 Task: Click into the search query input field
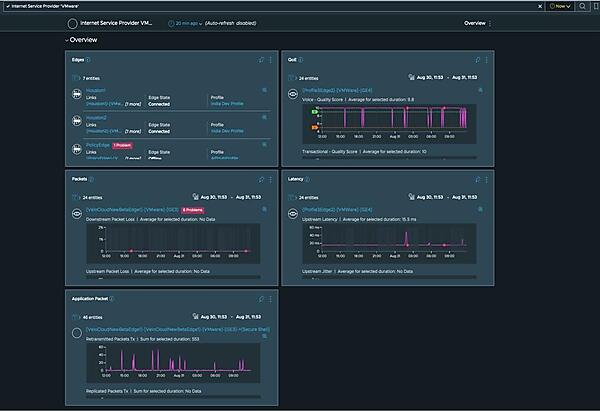point(250,6)
